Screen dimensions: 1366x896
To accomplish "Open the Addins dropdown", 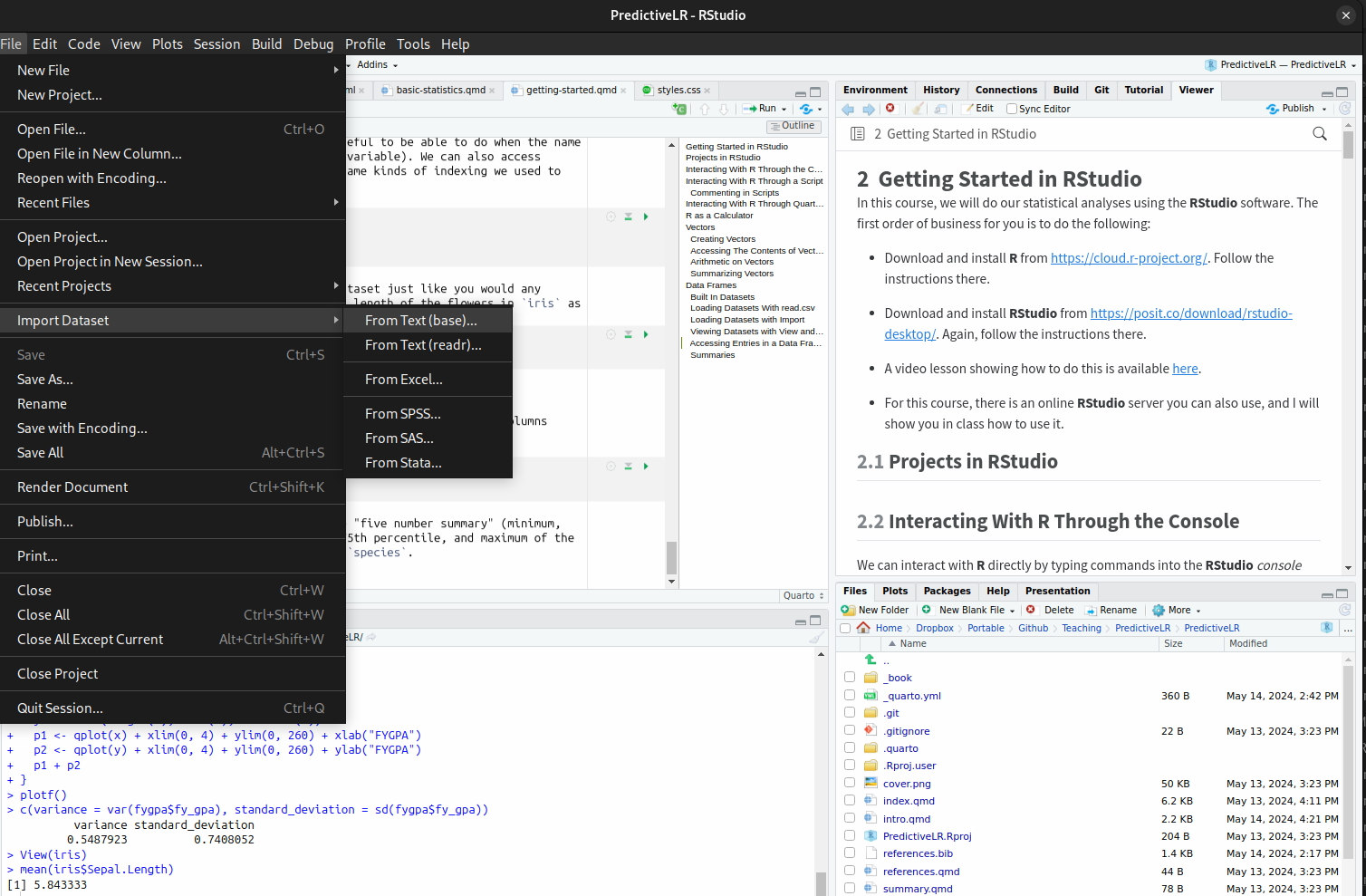I will pos(377,65).
